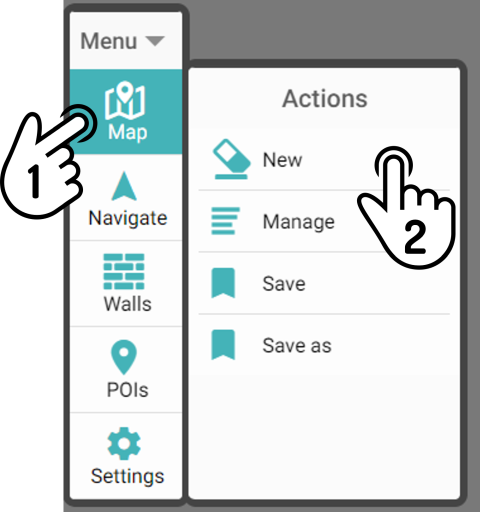The width and height of the screenshot is (480, 512).
Task: Choose the New action entry
Action: (324, 159)
